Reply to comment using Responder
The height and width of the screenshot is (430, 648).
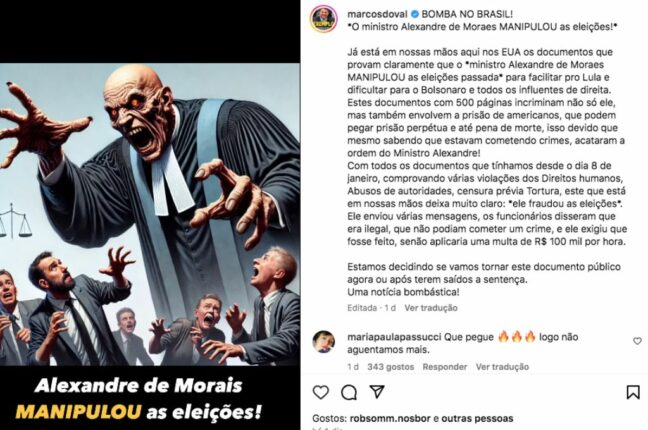(445, 367)
